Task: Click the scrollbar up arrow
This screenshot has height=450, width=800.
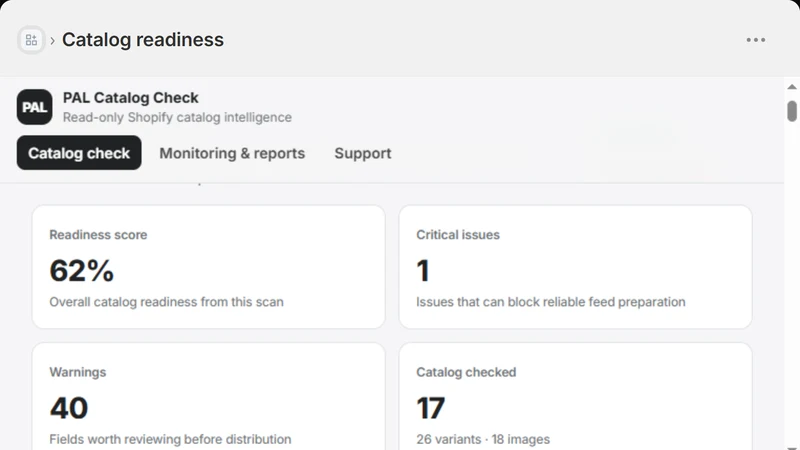Action: (x=792, y=87)
